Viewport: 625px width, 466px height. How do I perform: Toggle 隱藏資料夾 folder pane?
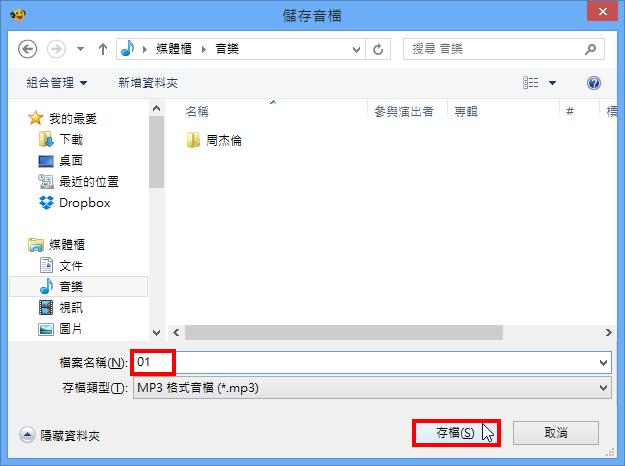[59, 435]
